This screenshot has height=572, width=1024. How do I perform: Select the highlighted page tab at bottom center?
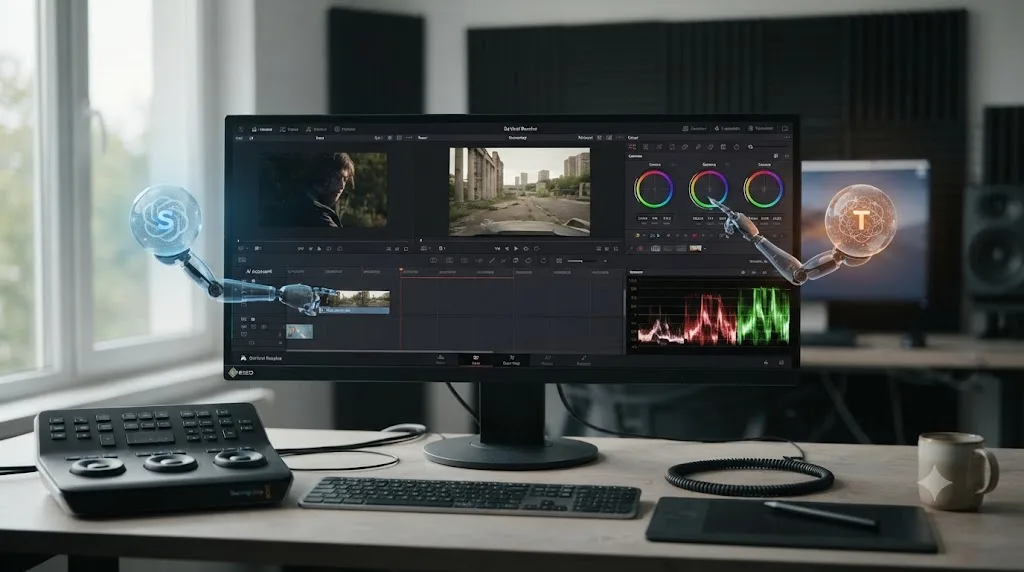point(475,359)
